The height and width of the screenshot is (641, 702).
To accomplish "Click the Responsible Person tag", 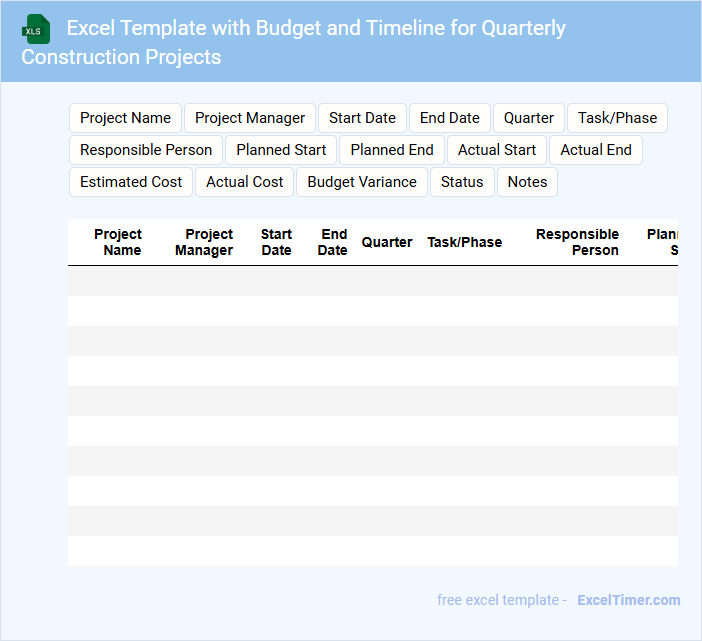I will click(146, 150).
